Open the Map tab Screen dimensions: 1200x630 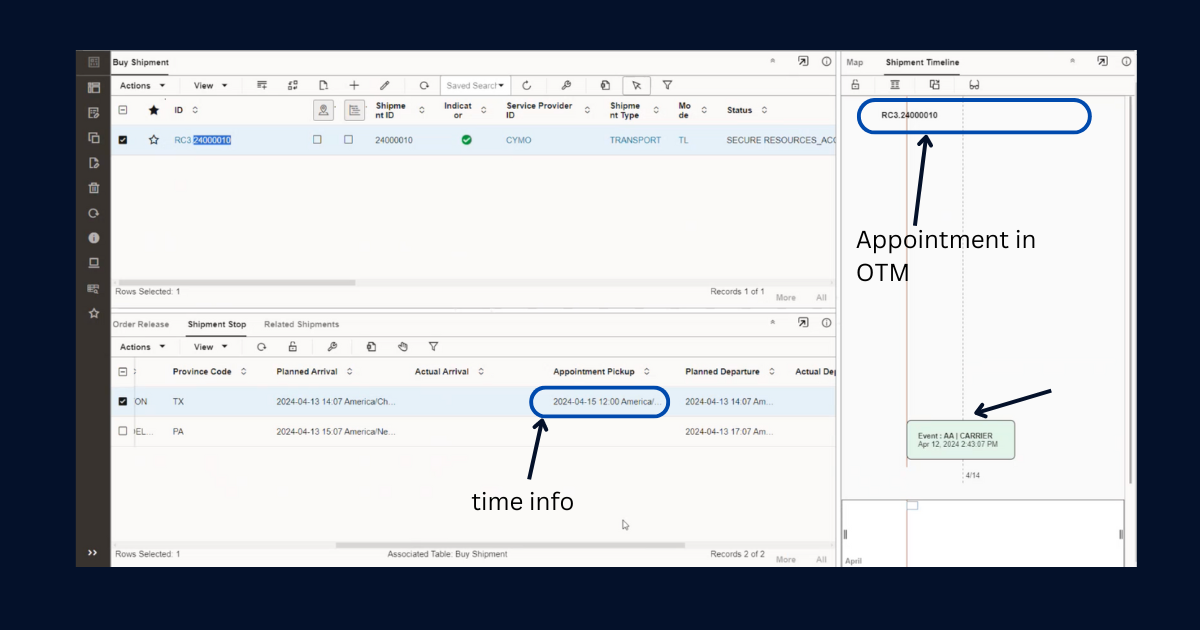[855, 62]
